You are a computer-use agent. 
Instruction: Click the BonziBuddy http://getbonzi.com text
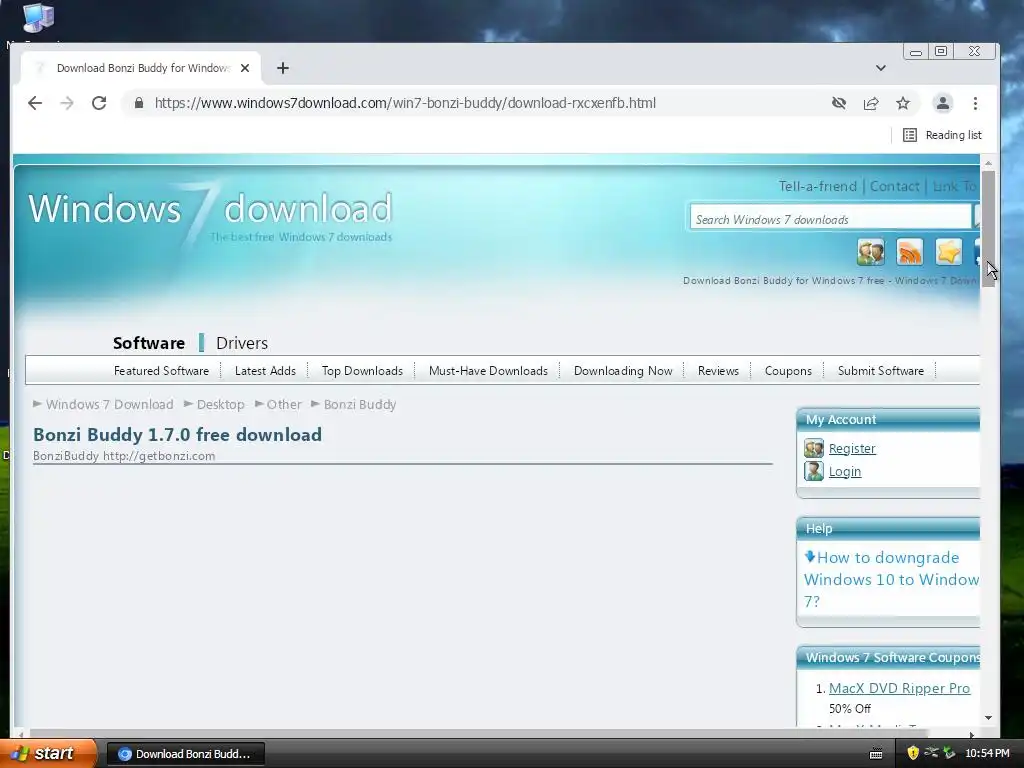pyautogui.click(x=124, y=456)
